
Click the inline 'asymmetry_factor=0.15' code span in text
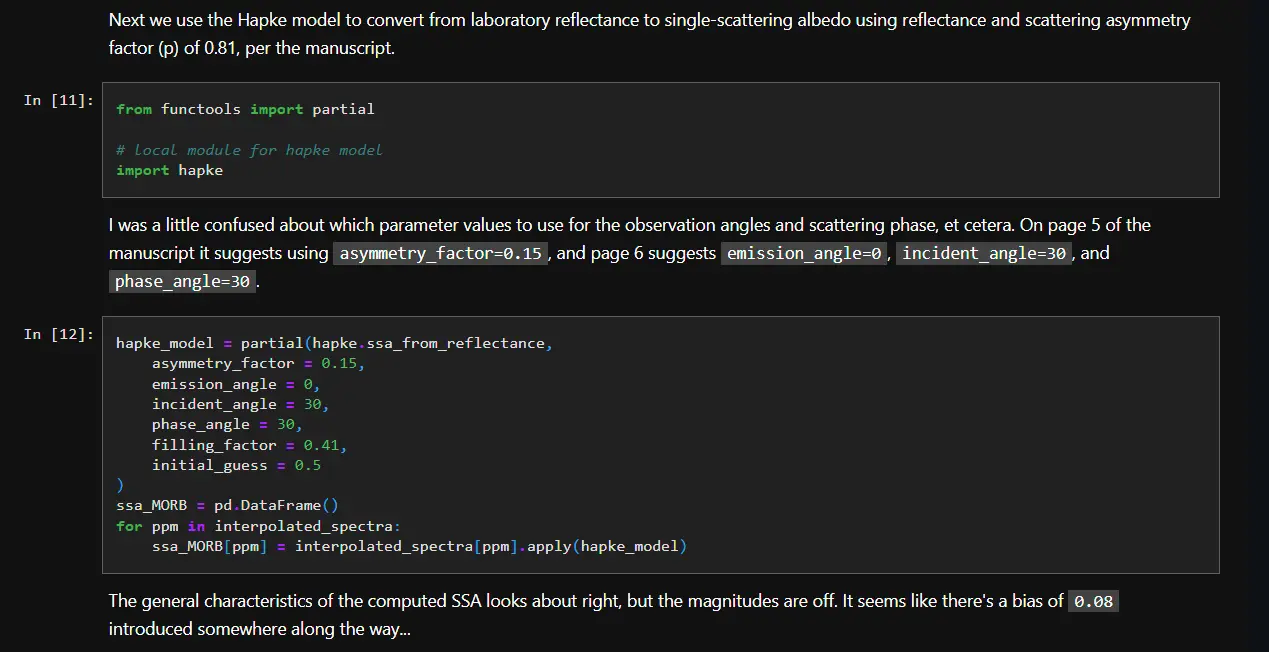point(441,254)
